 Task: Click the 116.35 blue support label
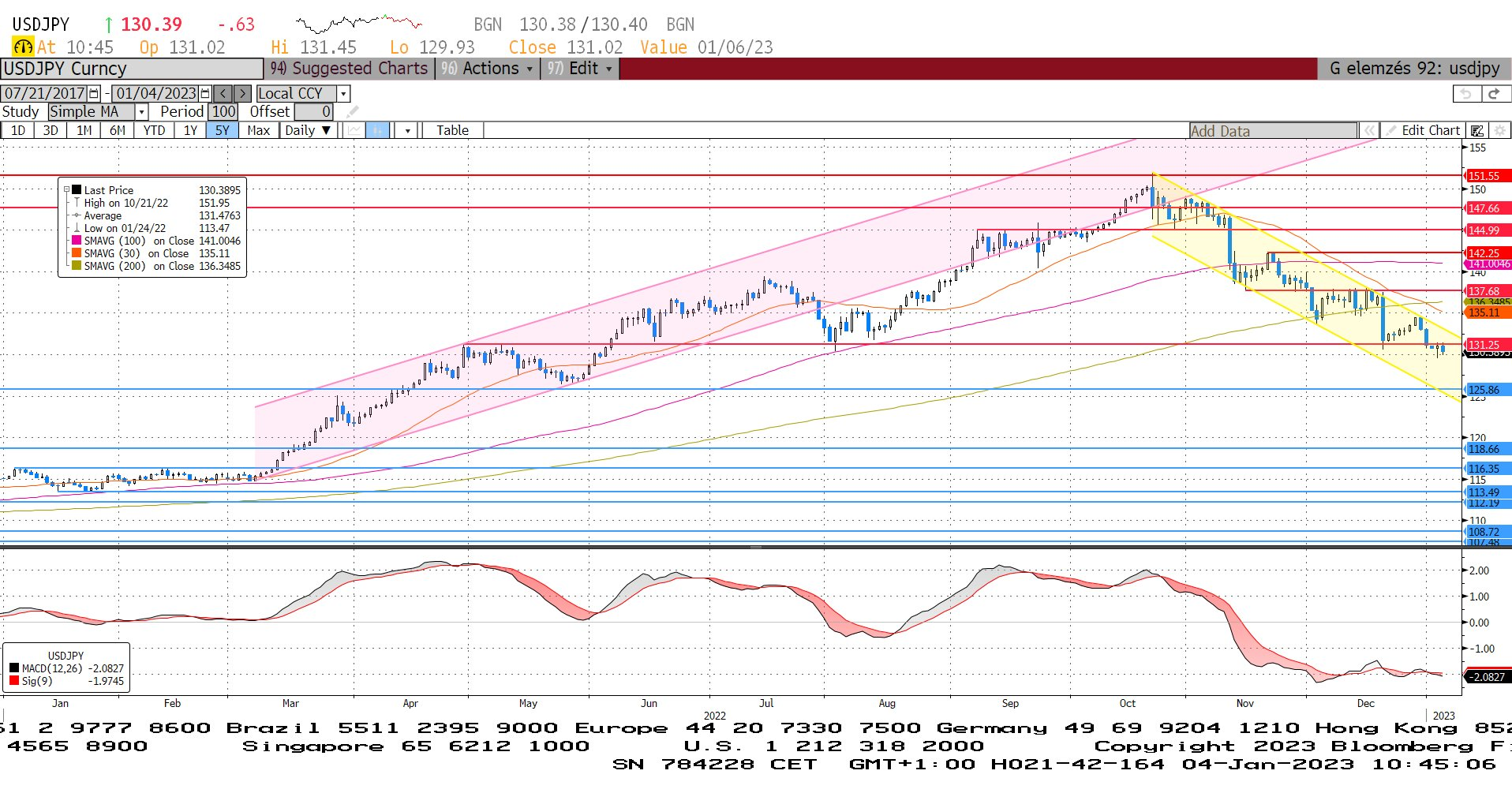pyautogui.click(x=1487, y=469)
